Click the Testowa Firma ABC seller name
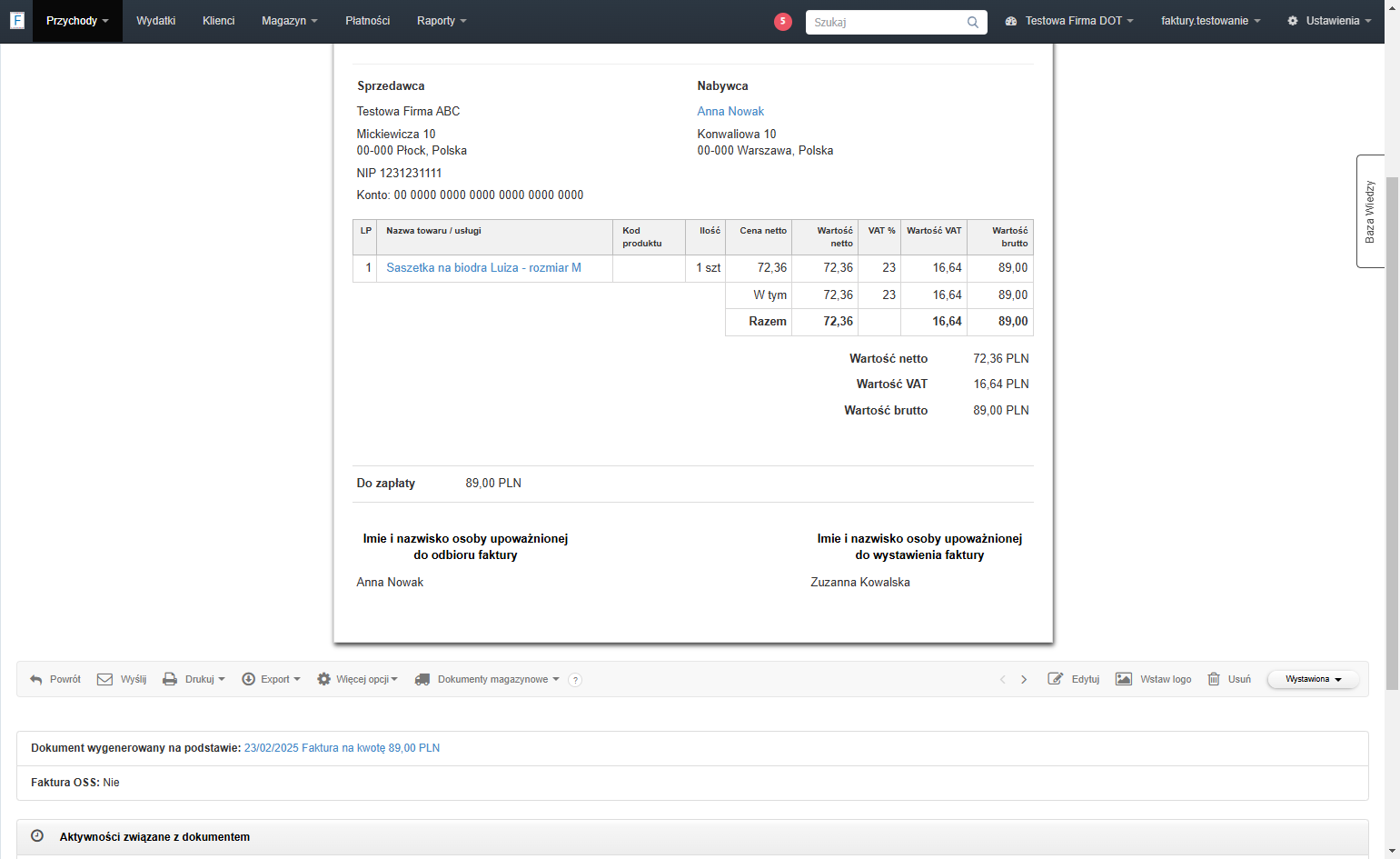The image size is (1400, 859). 408,111
